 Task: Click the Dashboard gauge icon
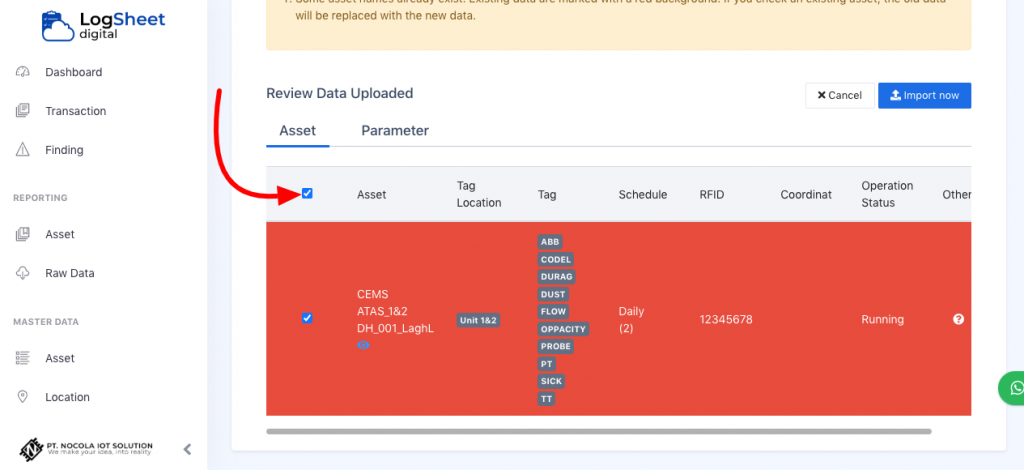(23, 72)
